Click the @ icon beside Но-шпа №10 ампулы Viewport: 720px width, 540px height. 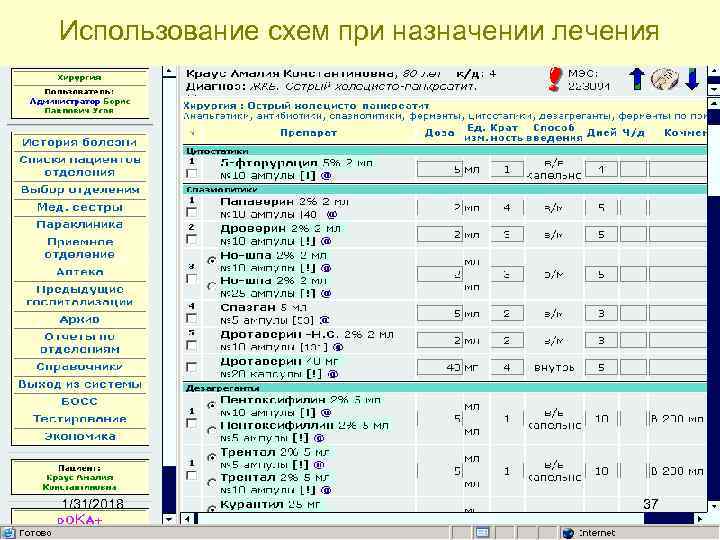point(326,268)
